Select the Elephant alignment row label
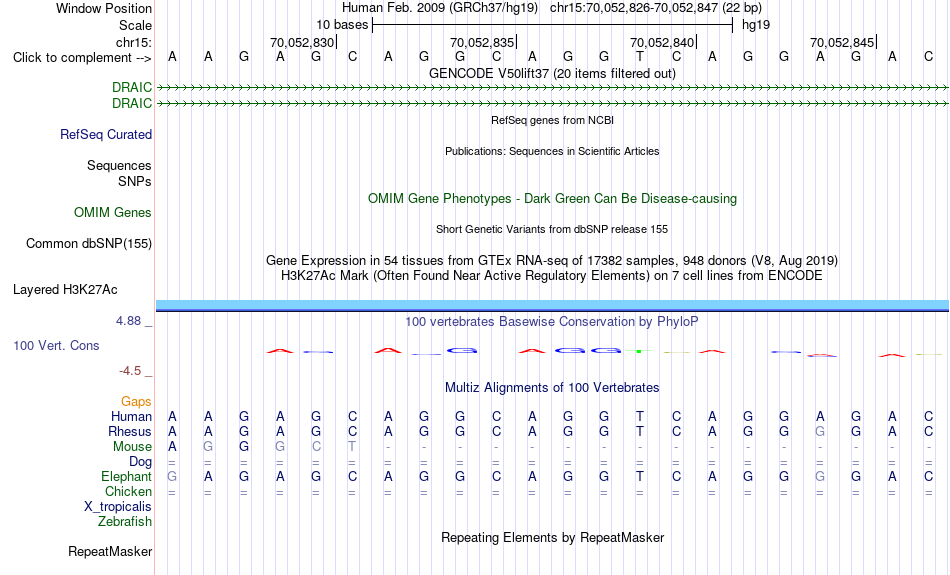 click(126, 477)
